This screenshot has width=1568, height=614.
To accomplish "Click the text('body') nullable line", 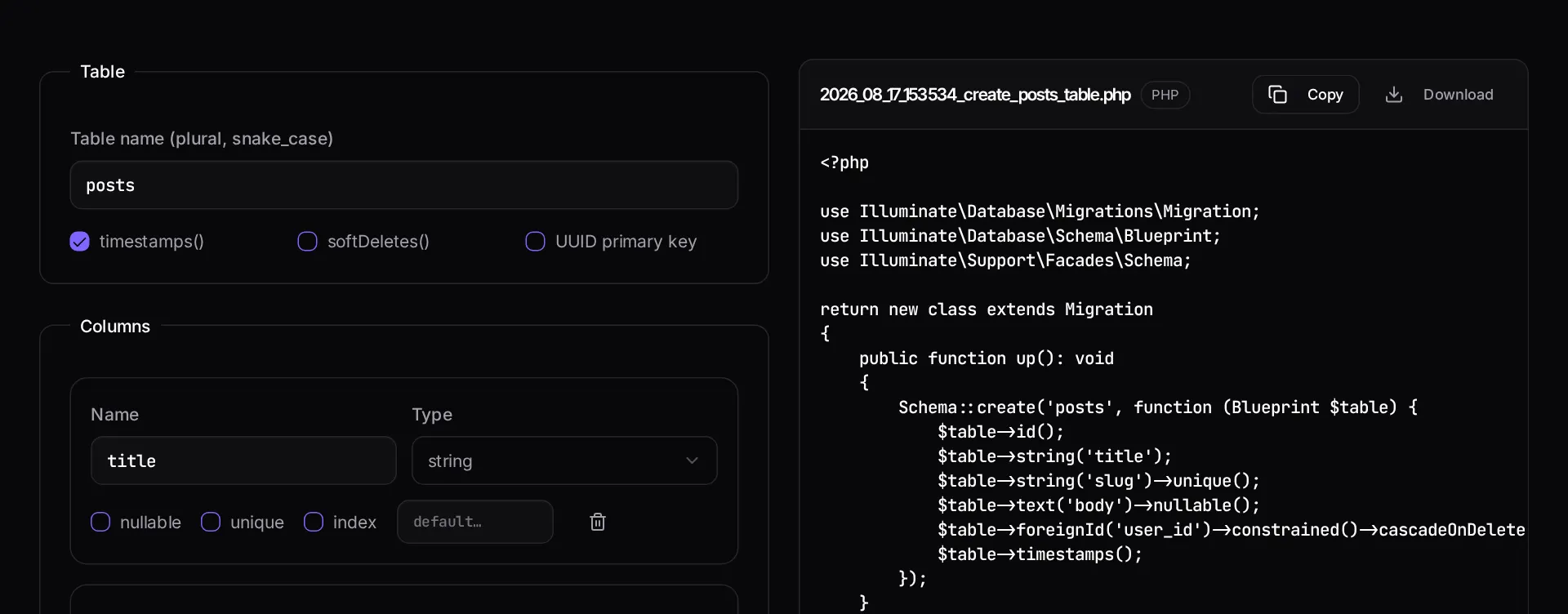I will coord(1098,505).
